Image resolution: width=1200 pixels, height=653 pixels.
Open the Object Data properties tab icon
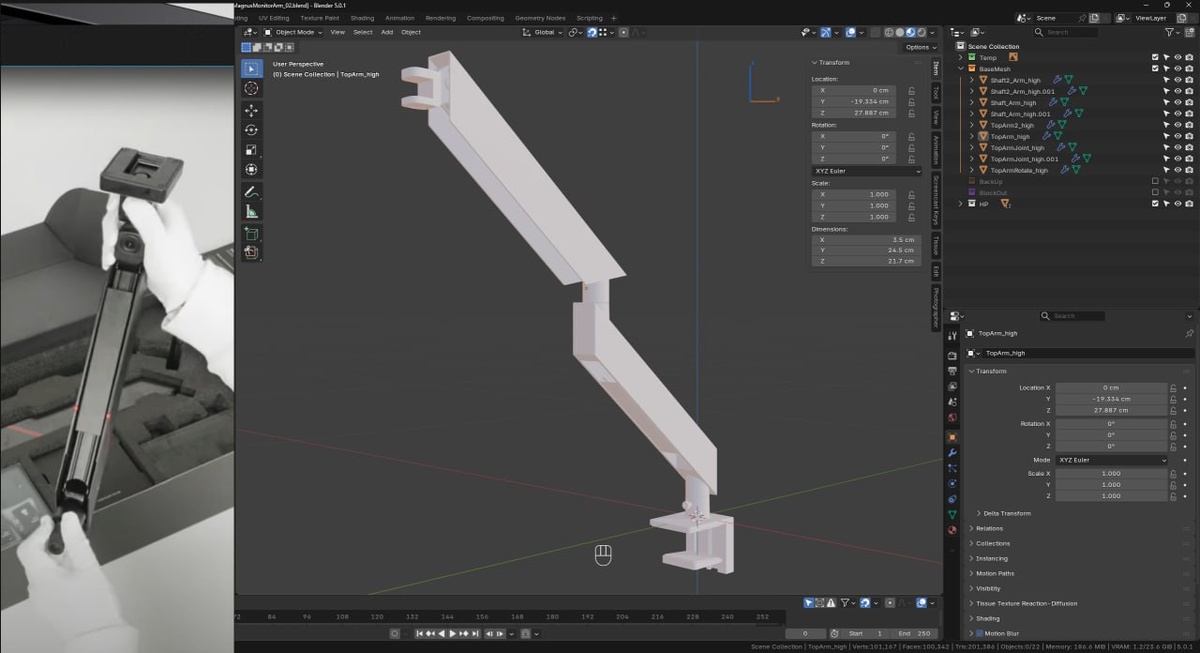pos(952,514)
